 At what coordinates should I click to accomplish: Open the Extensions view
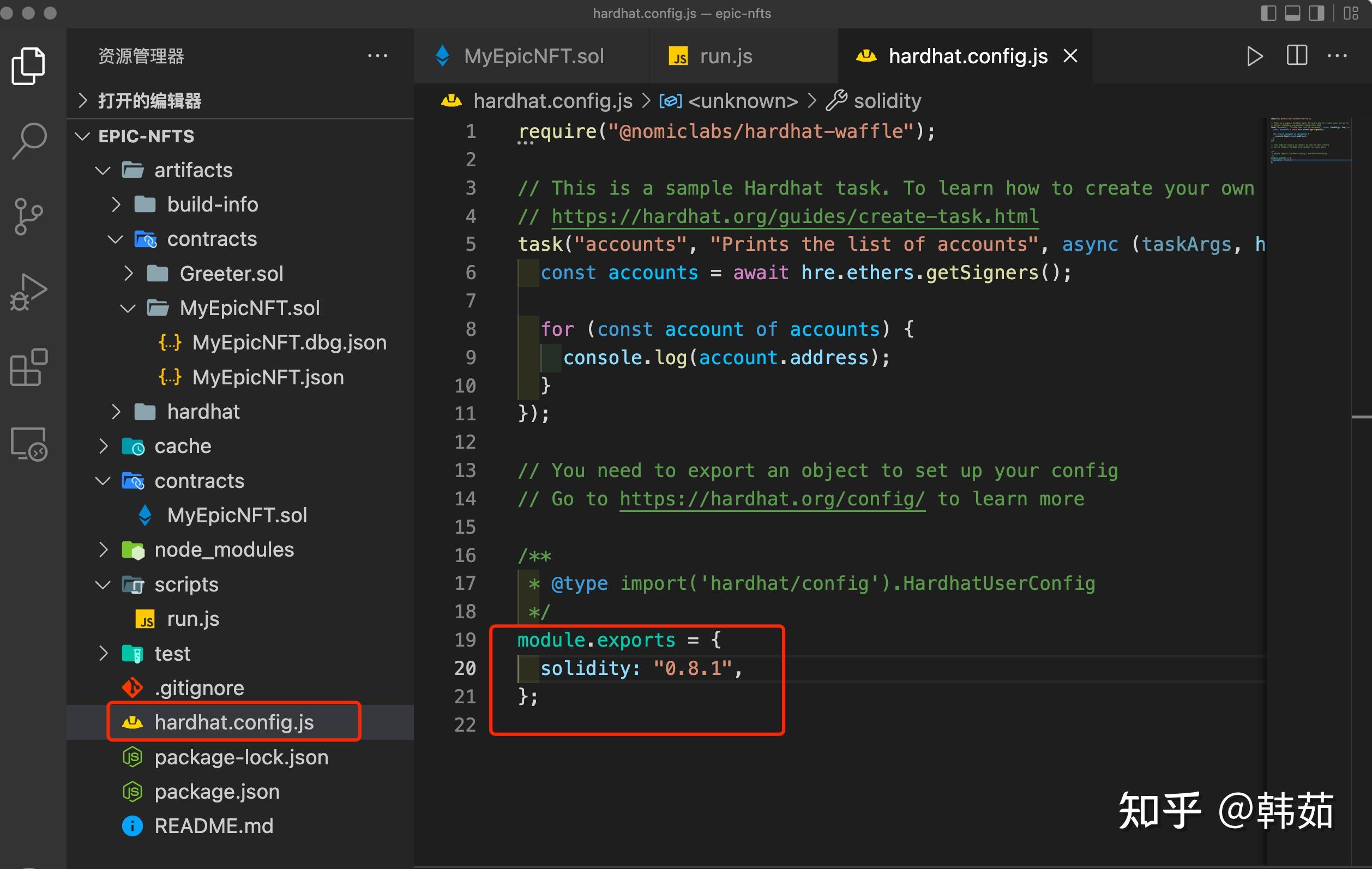point(28,367)
